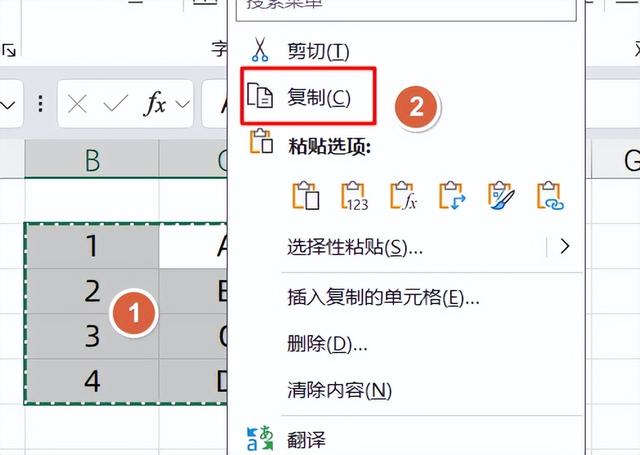Choose Insert Copied Cells (插入复制的单元格)
This screenshot has height=455, width=640.
pos(383,297)
